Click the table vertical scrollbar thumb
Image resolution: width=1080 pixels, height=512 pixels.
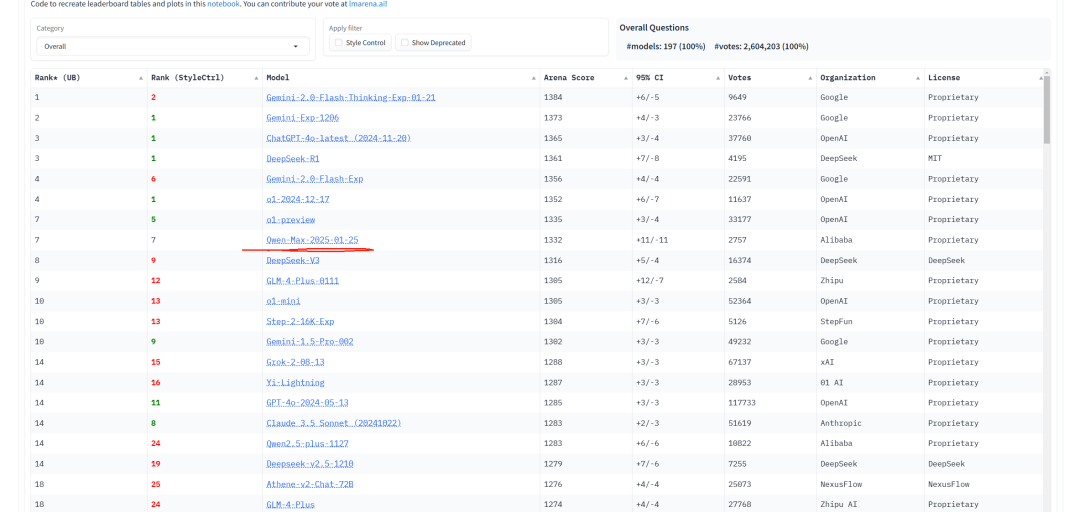(x=1047, y=109)
